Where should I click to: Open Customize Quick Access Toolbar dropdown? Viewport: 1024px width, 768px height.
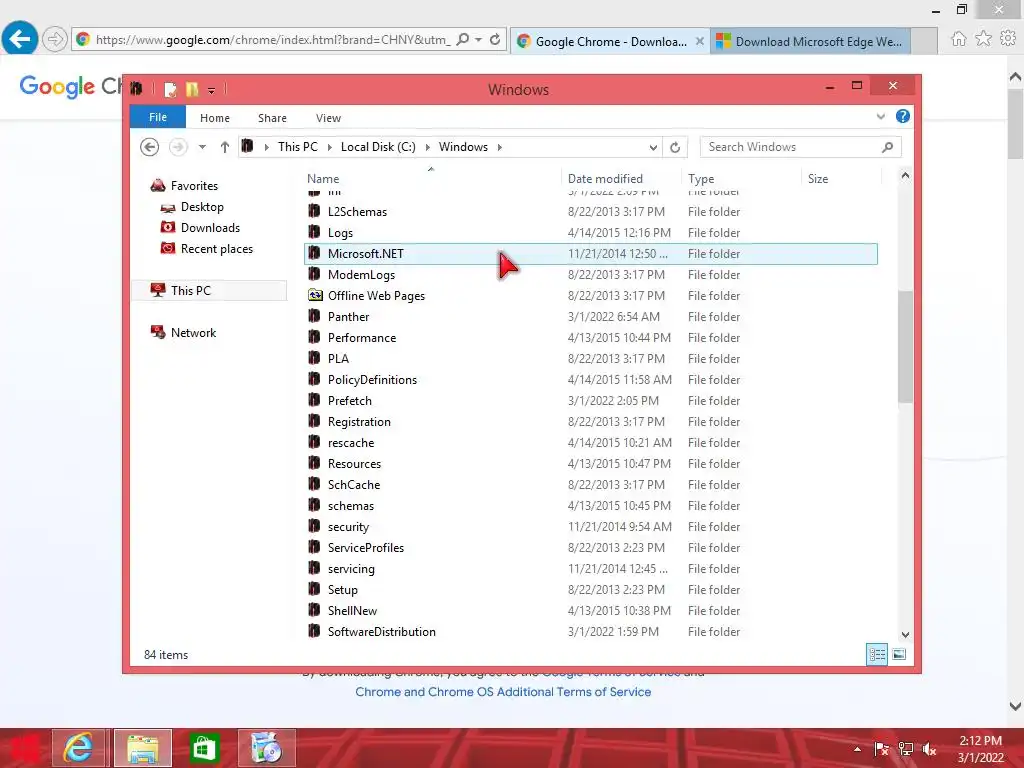[x=211, y=90]
